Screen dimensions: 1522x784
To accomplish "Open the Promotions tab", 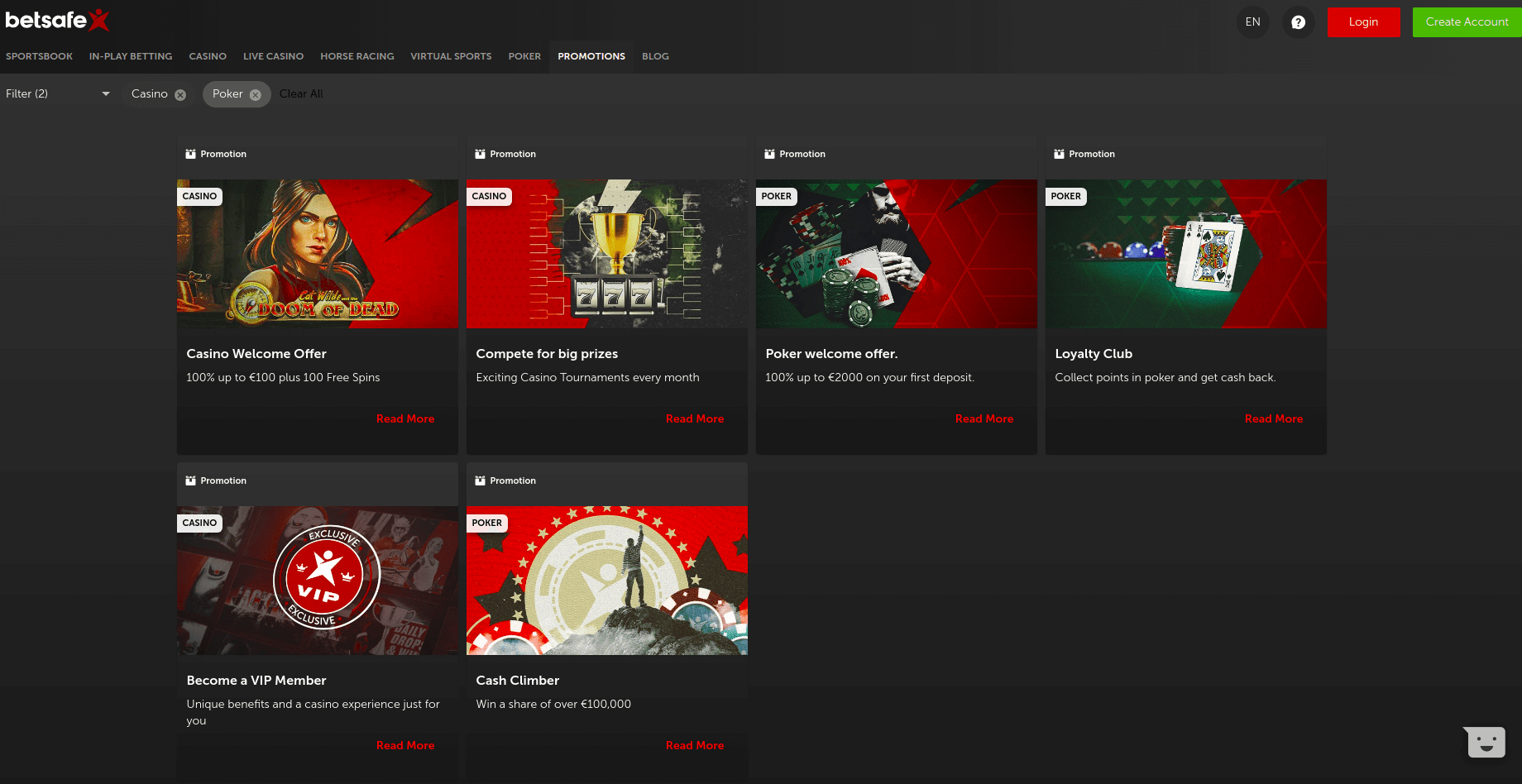I will click(x=591, y=56).
